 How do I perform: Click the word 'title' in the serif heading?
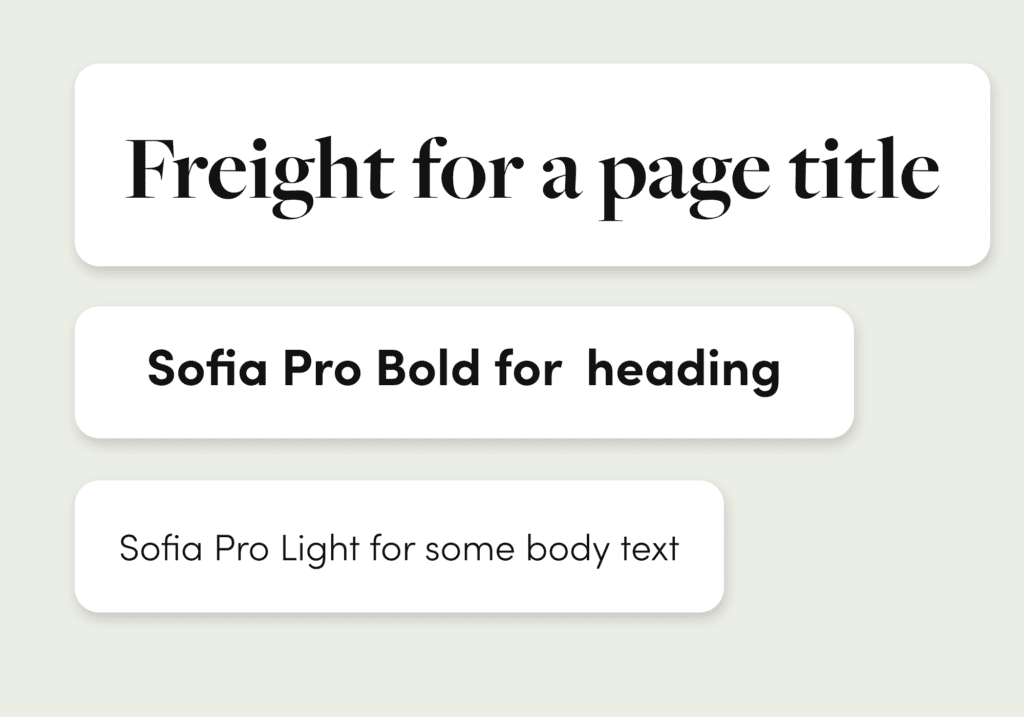[x=865, y=168]
